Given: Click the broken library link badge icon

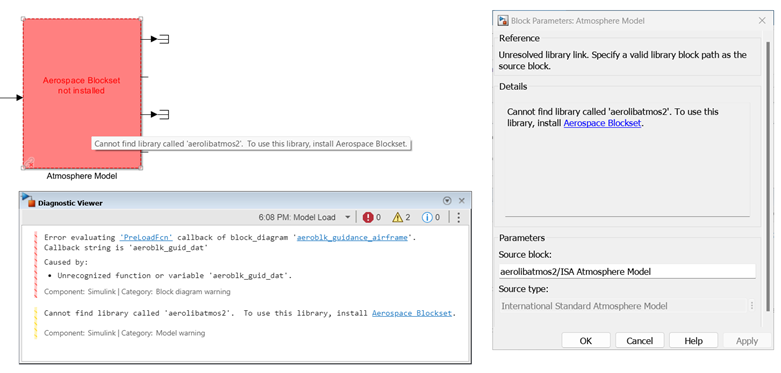Looking at the screenshot, I should pos(29,162).
